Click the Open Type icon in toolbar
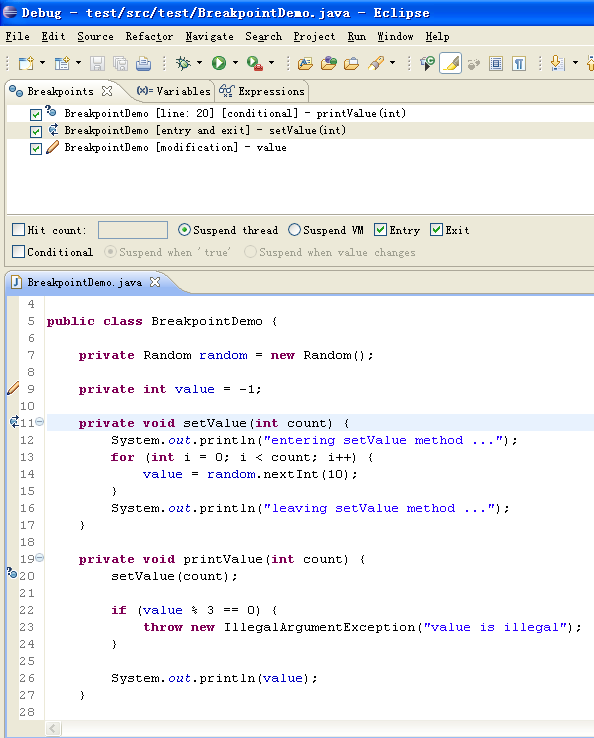The image size is (594, 738). pyautogui.click(x=328, y=64)
